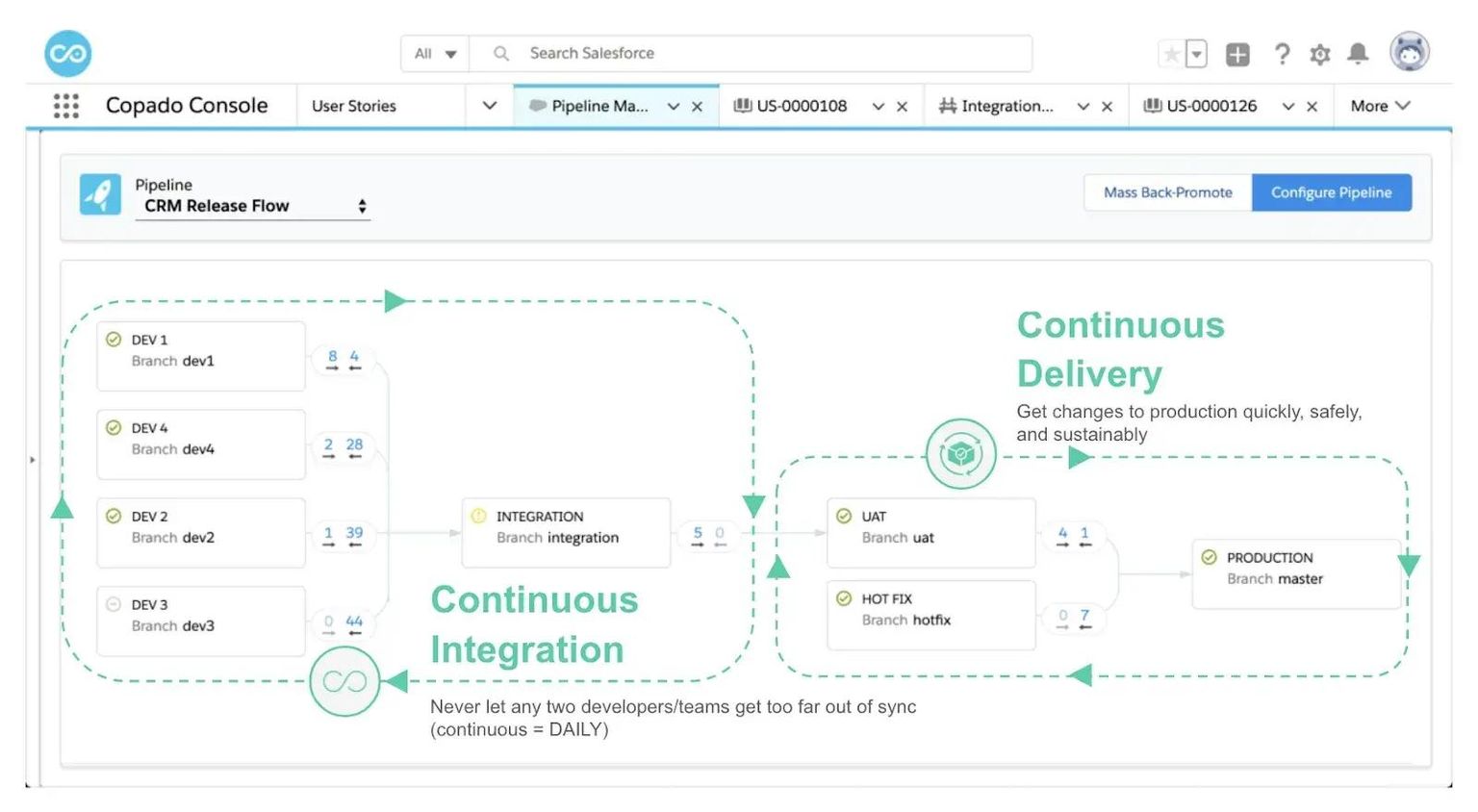This screenshot has height=812, width=1478.
Task: Close the US-0000108 tab
Action: (902, 107)
